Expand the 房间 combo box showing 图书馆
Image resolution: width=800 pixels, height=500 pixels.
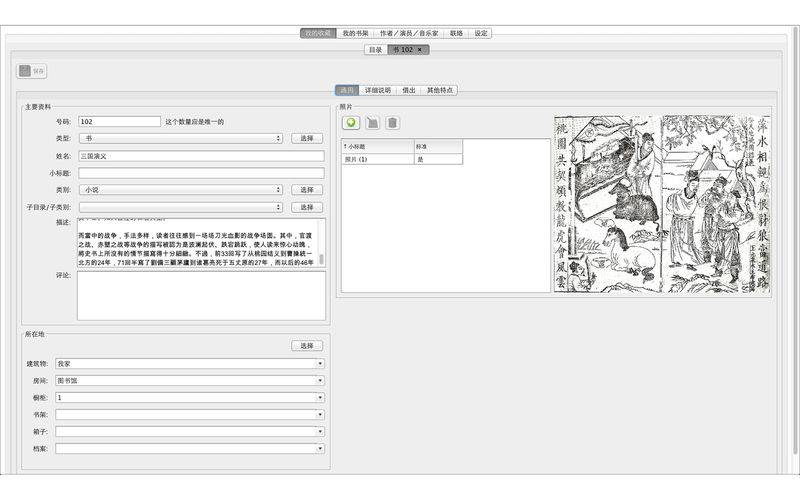click(320, 381)
